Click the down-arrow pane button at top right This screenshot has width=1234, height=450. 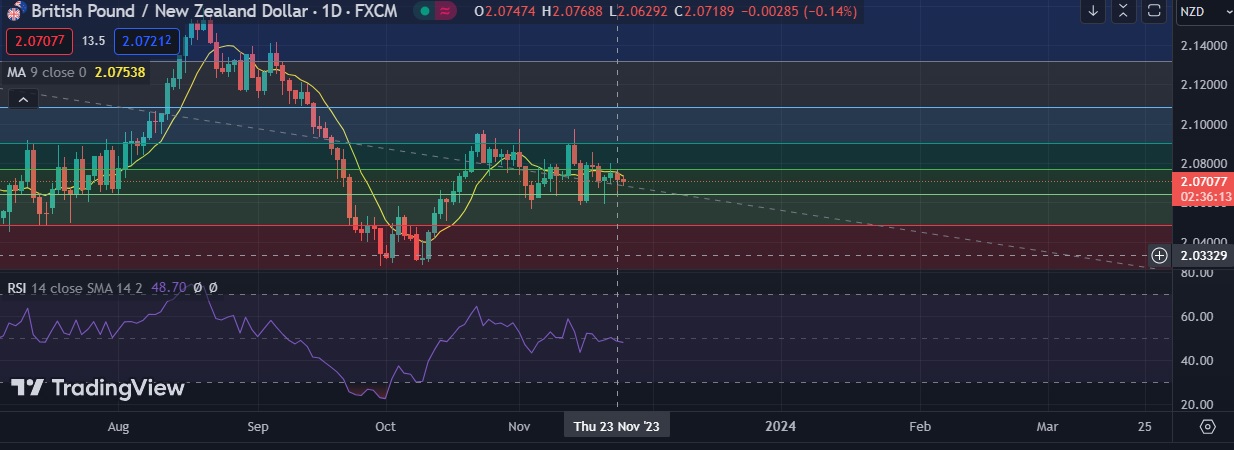point(1093,11)
